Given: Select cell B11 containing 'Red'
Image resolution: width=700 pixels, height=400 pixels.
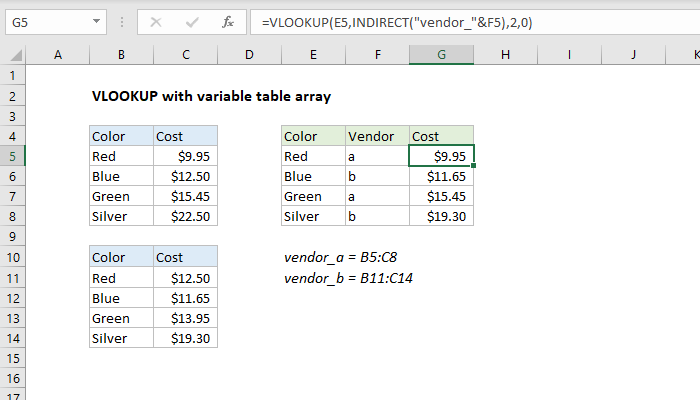Looking at the screenshot, I should point(121,278).
